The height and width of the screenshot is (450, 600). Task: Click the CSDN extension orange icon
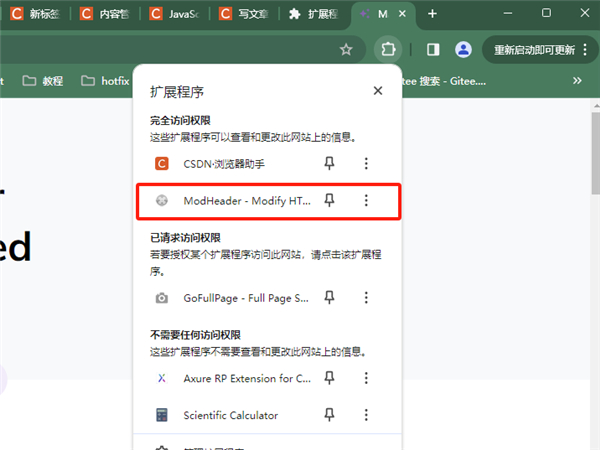click(161, 163)
